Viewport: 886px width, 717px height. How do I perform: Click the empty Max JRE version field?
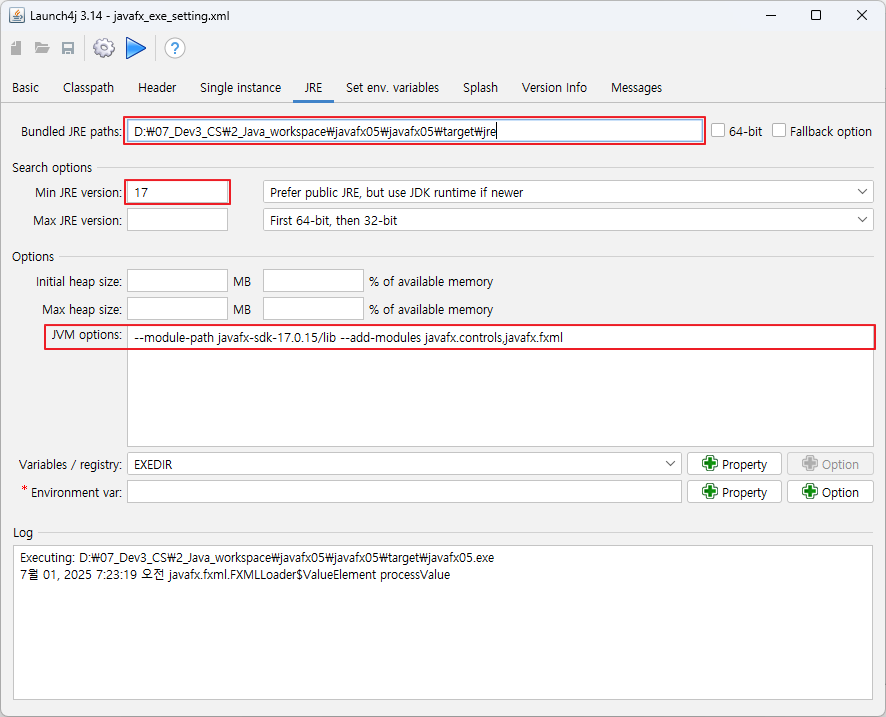coord(177,220)
